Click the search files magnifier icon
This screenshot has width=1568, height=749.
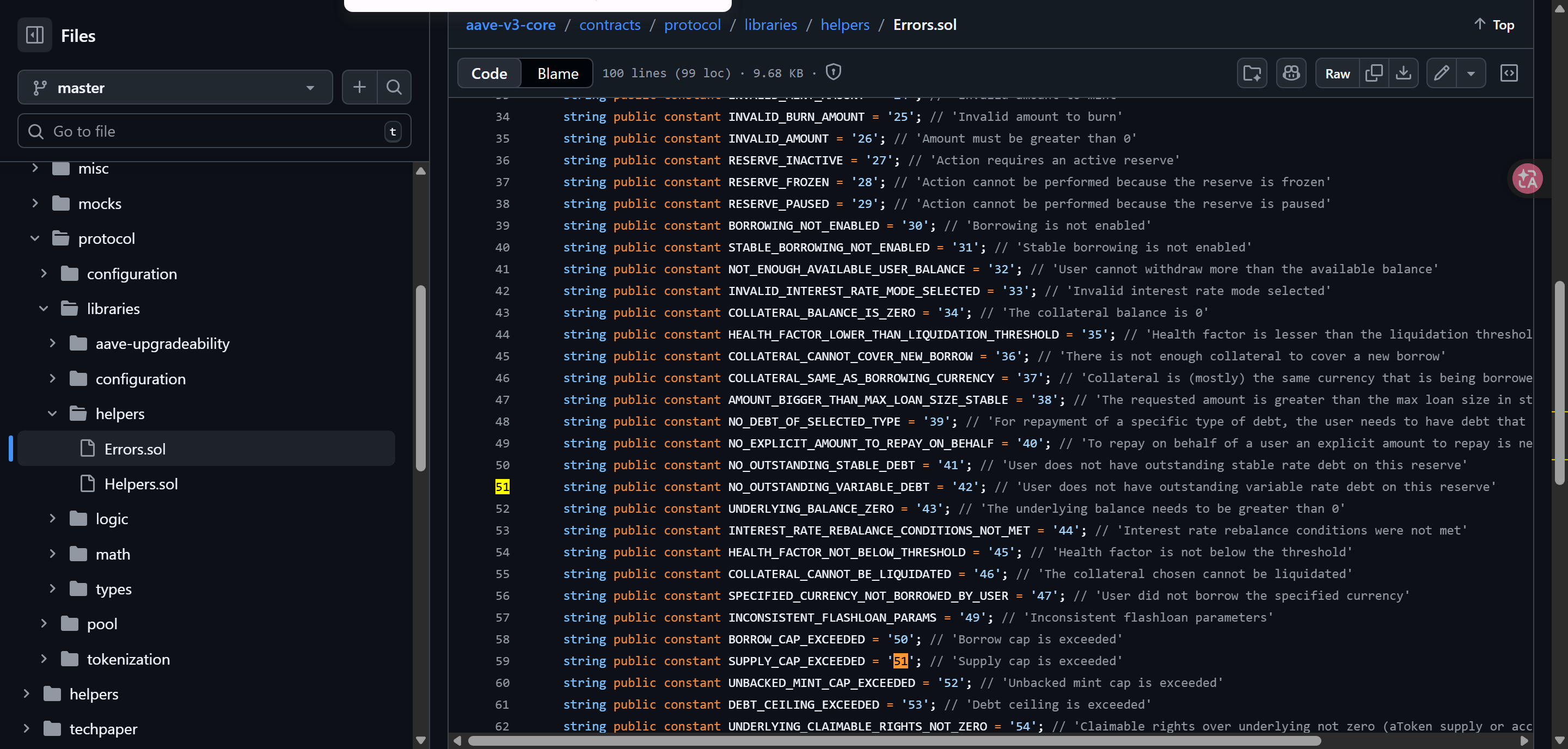tap(394, 88)
